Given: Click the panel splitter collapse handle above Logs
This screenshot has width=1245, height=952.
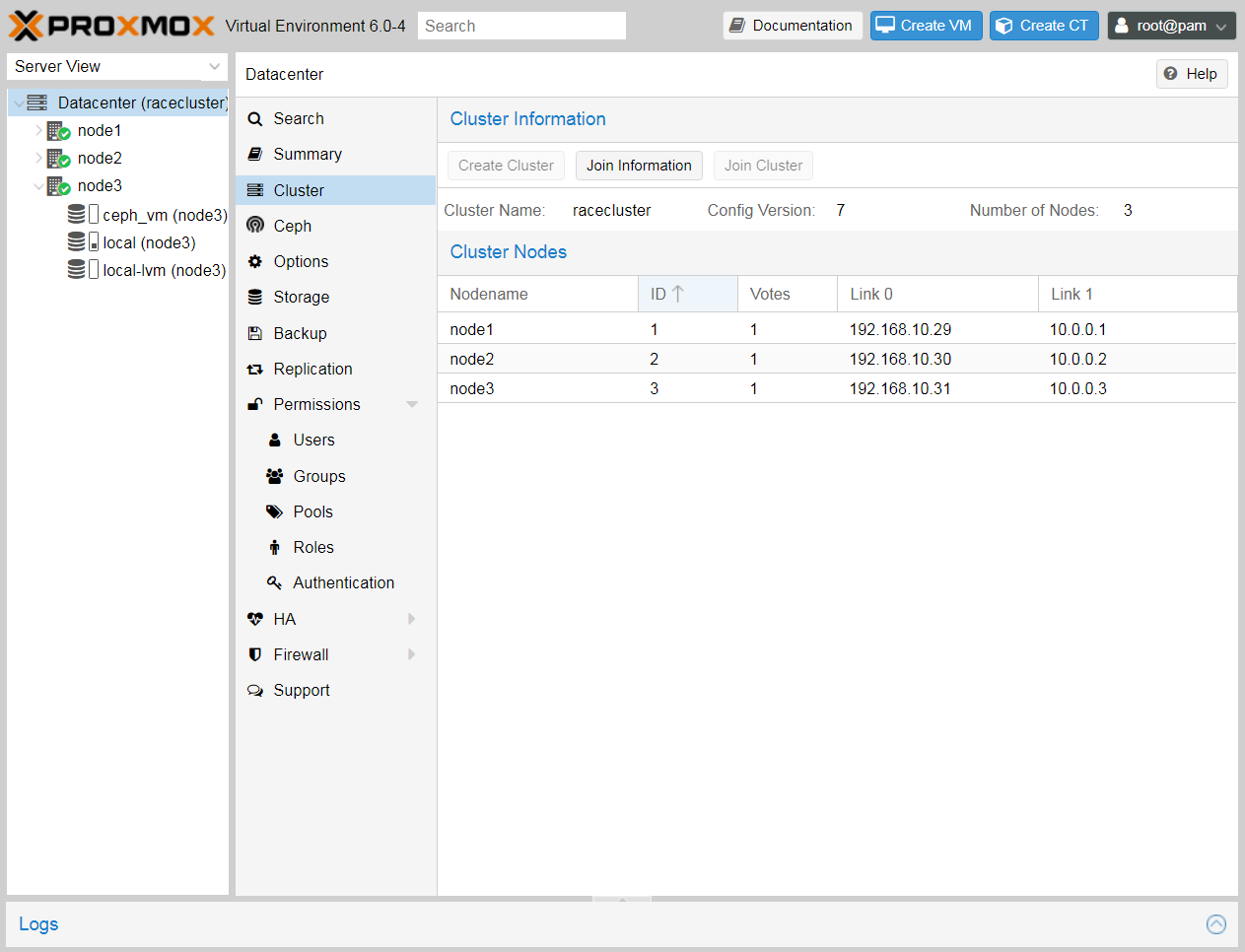Looking at the screenshot, I should click(622, 899).
